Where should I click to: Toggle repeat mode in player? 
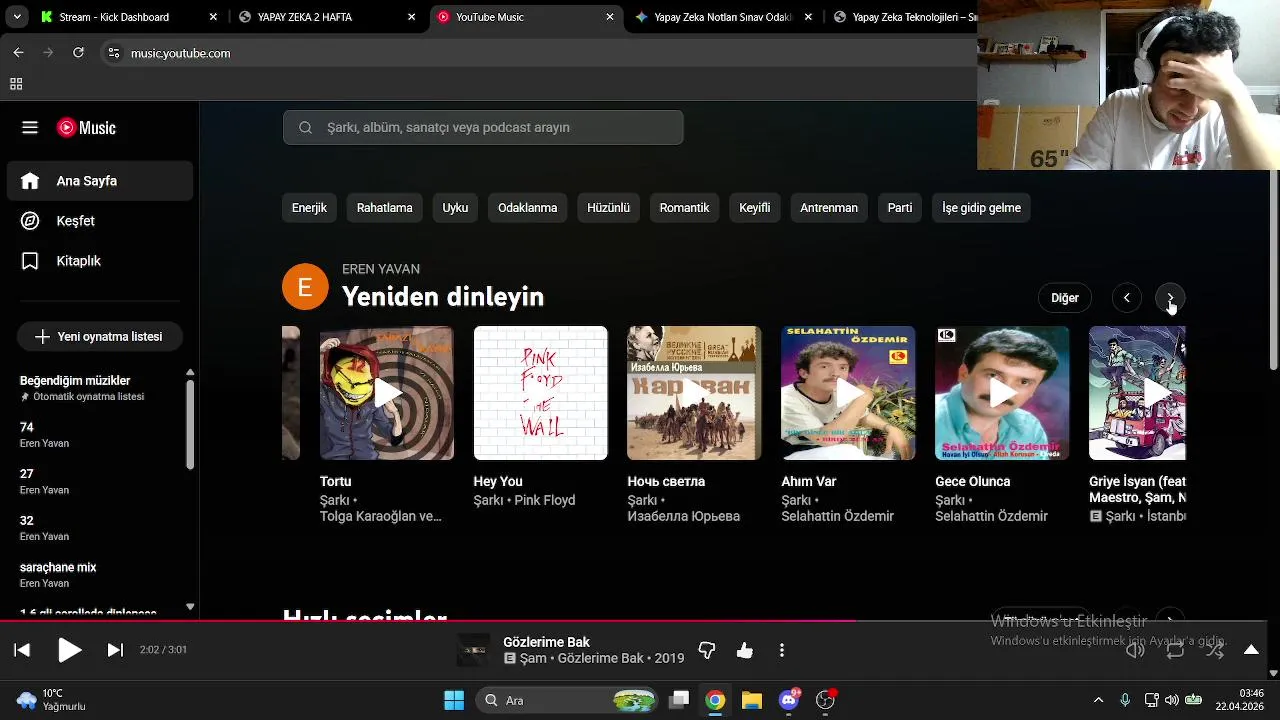[1175, 650]
